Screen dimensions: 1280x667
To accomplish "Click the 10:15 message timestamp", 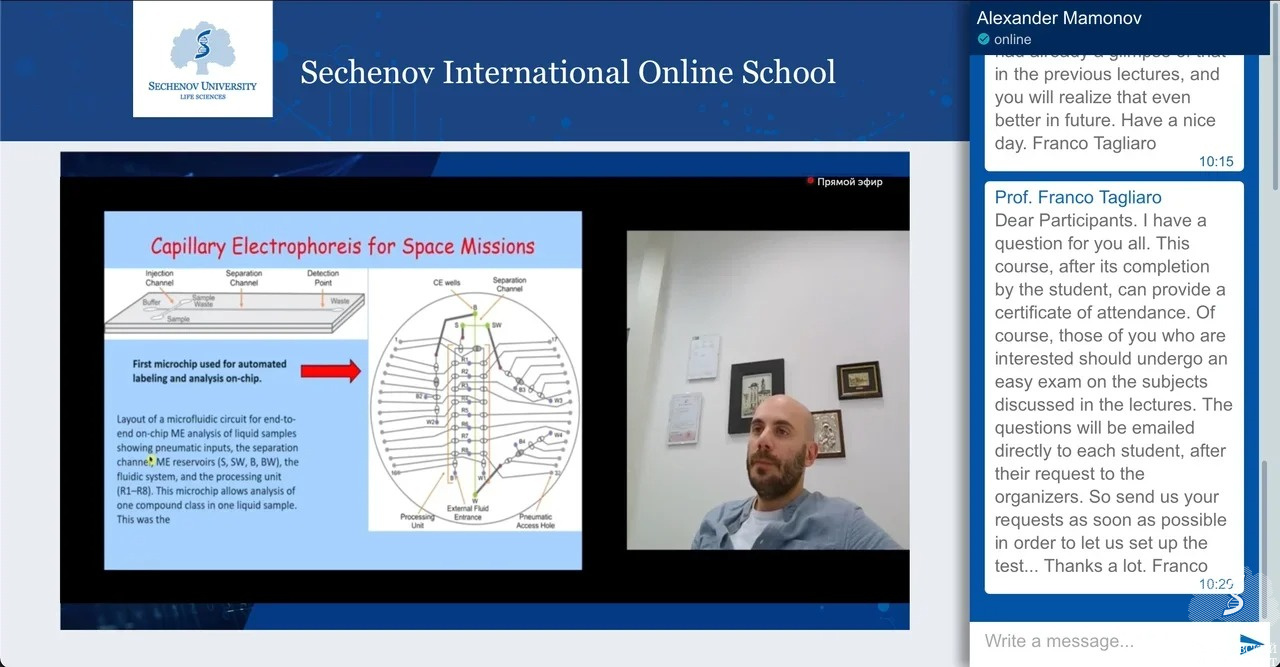I will point(1216,161).
